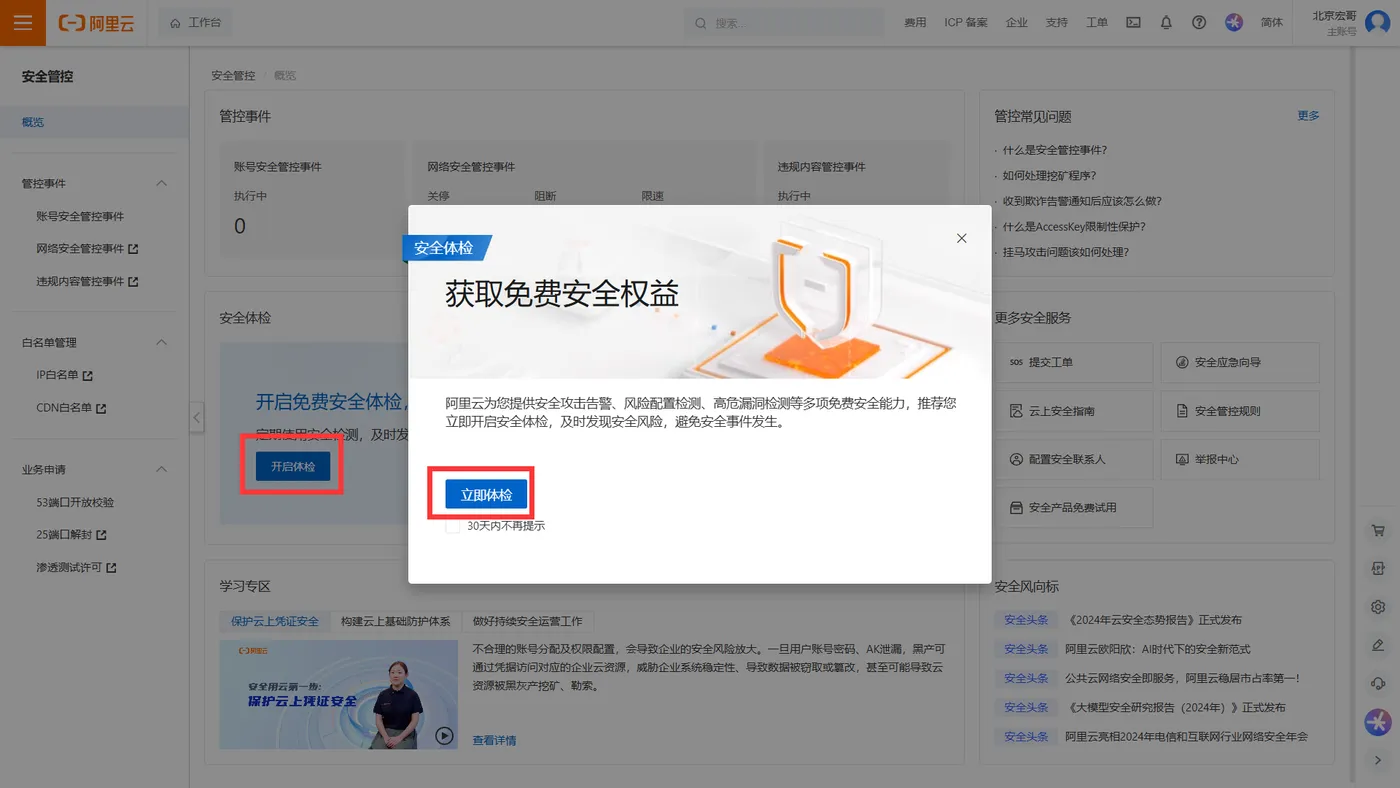The height and width of the screenshot is (788, 1400).
Task: Switch to 构建云上基础防护体系 tab
Action: pos(396,621)
